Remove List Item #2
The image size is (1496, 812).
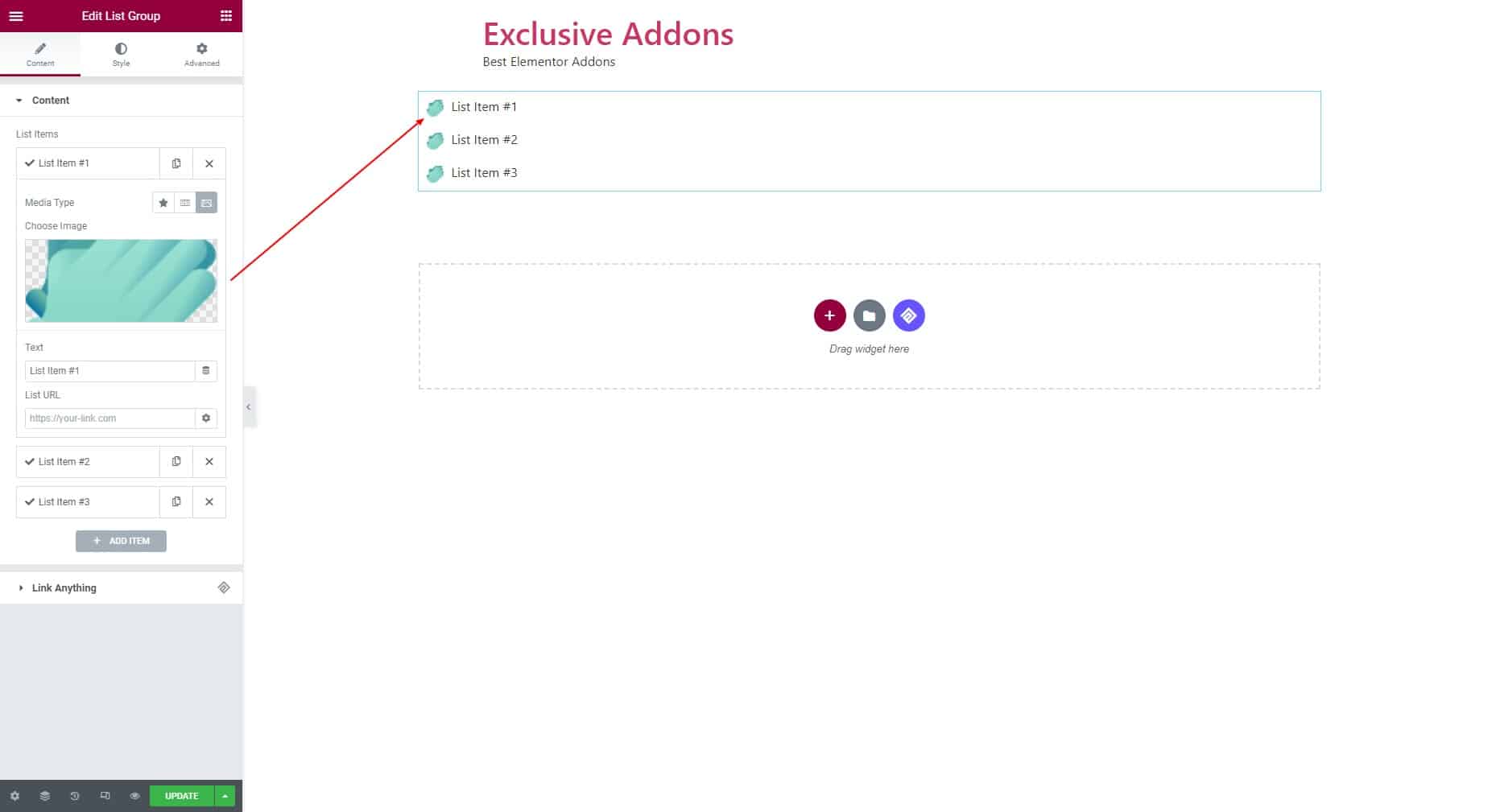click(209, 462)
